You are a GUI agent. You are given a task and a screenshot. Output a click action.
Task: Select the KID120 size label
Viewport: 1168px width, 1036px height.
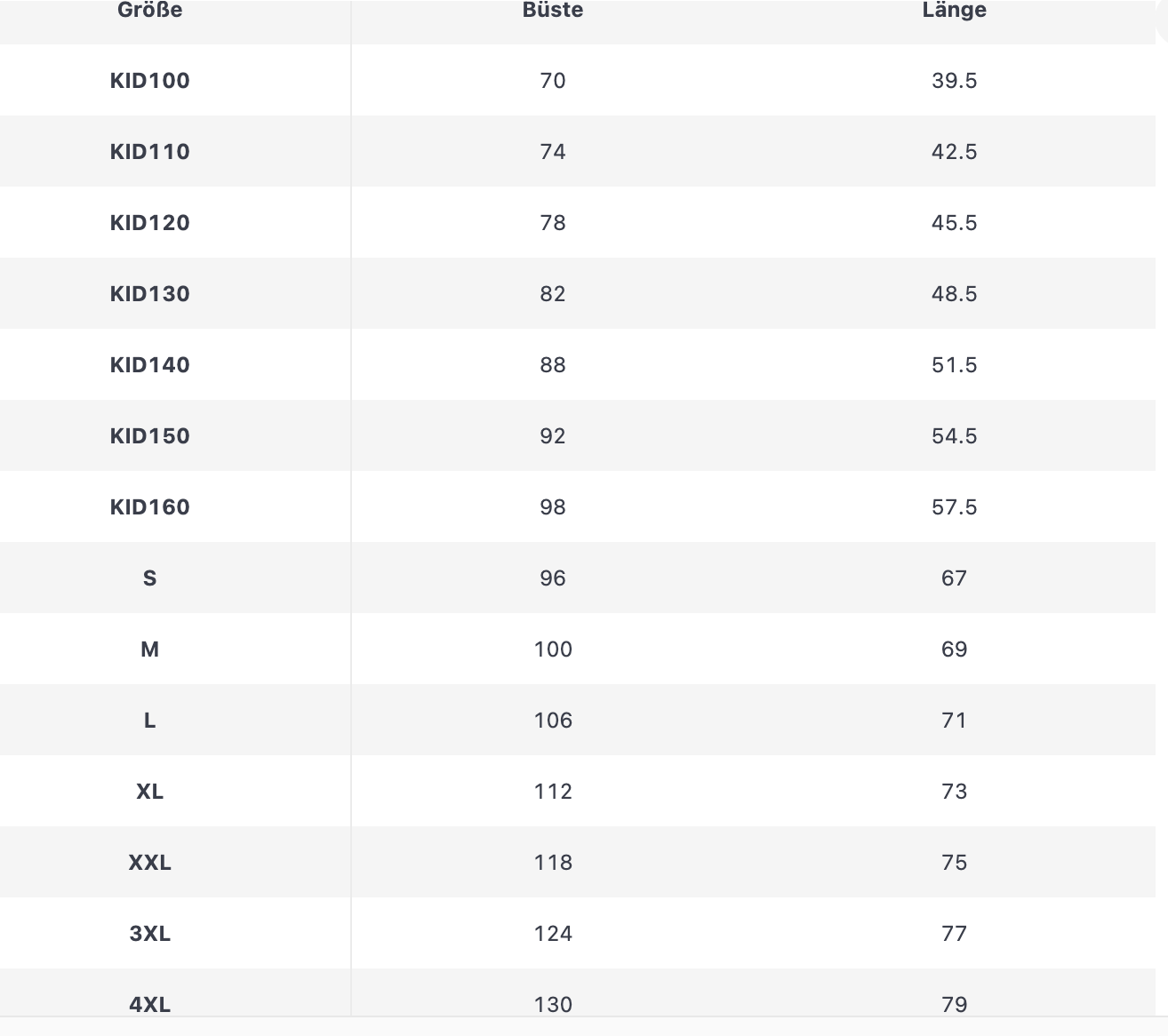[x=149, y=223]
